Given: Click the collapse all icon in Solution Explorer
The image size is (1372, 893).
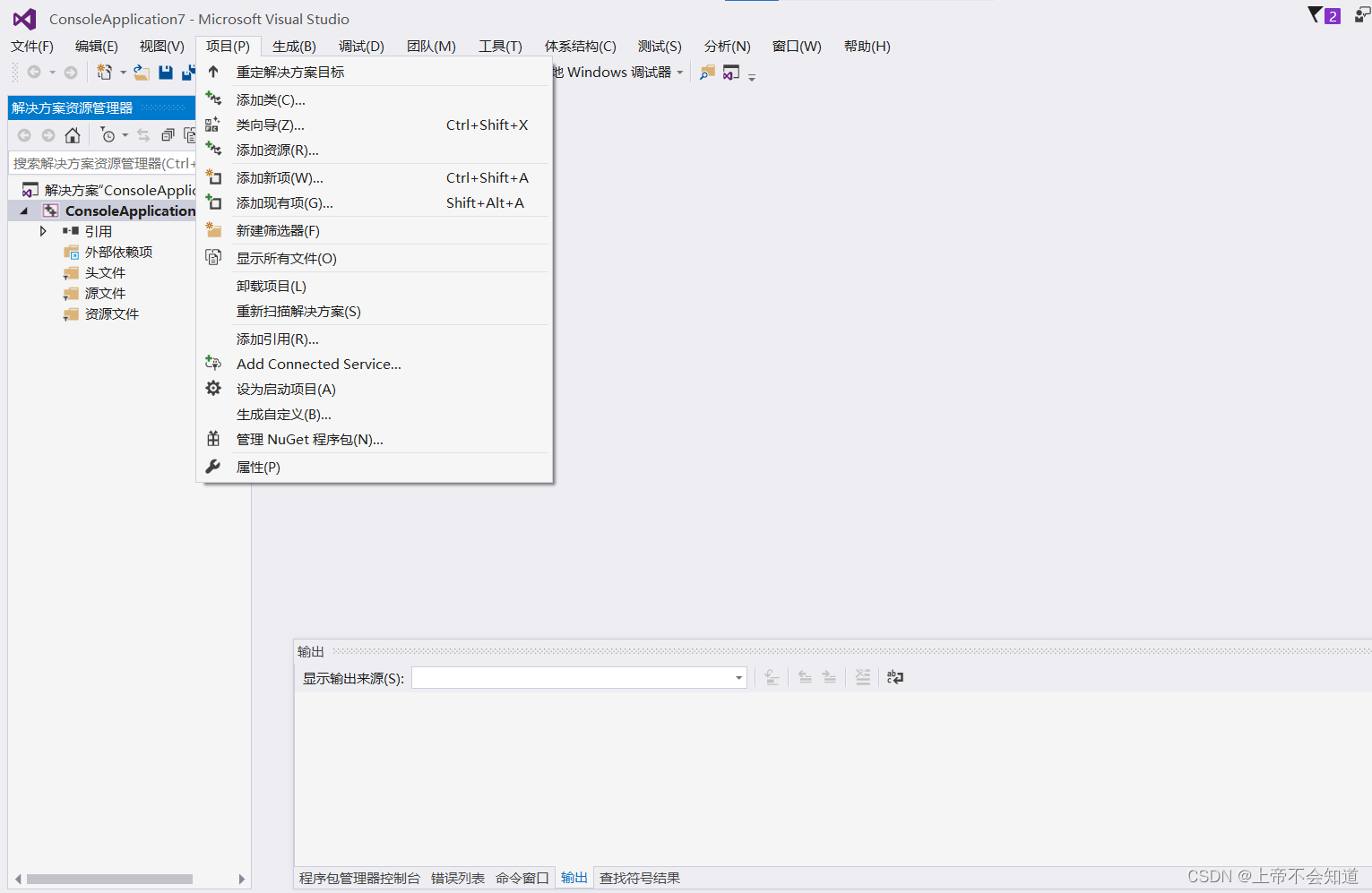Looking at the screenshot, I should [x=168, y=135].
